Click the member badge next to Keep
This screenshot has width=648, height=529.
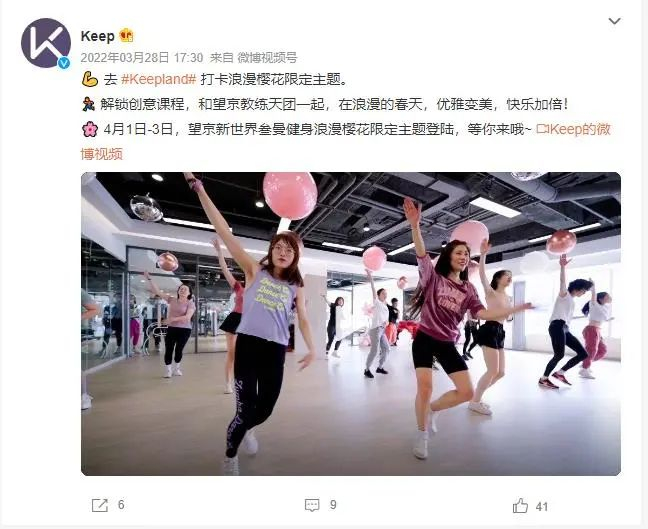[126, 36]
